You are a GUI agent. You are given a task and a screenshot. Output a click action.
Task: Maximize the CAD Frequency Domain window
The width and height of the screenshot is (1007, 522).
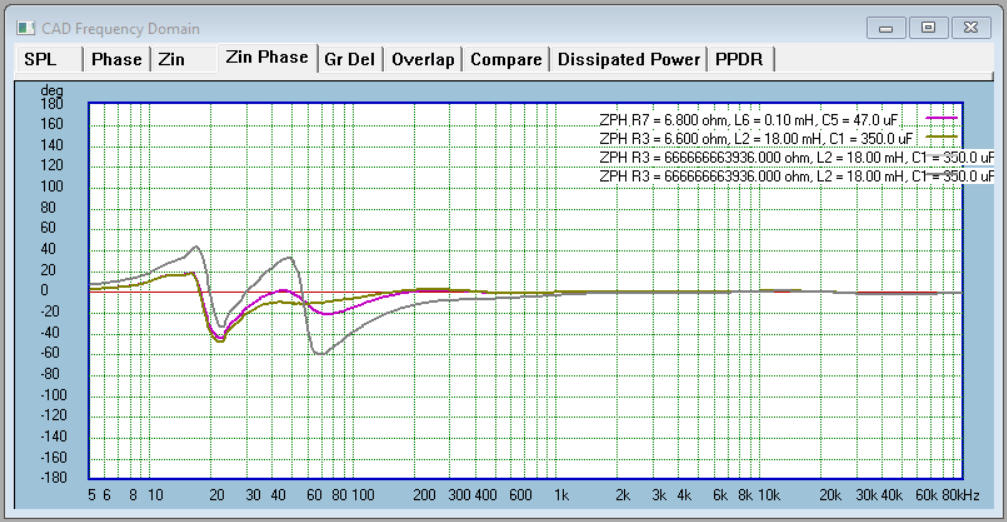(x=928, y=28)
